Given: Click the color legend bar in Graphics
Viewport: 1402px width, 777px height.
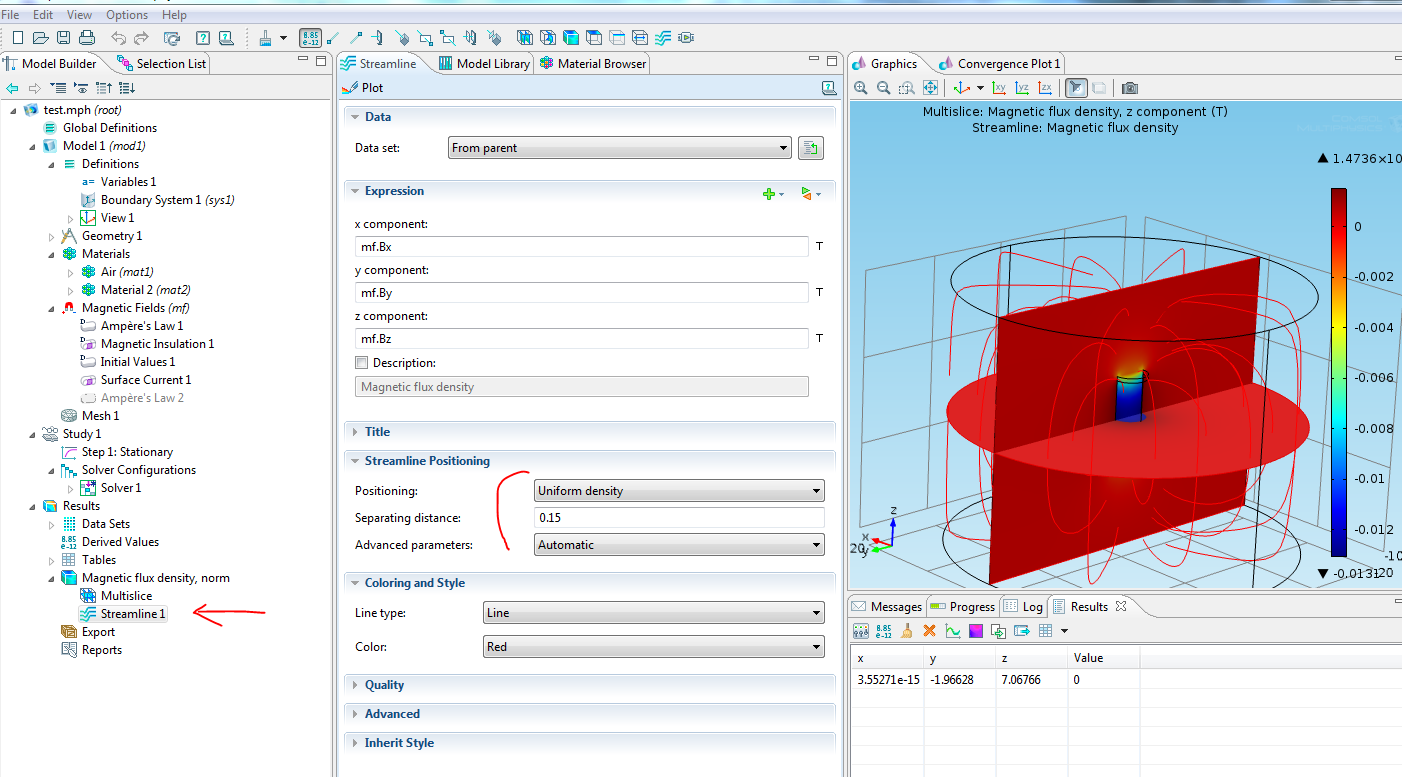Looking at the screenshot, I should tap(1338, 372).
